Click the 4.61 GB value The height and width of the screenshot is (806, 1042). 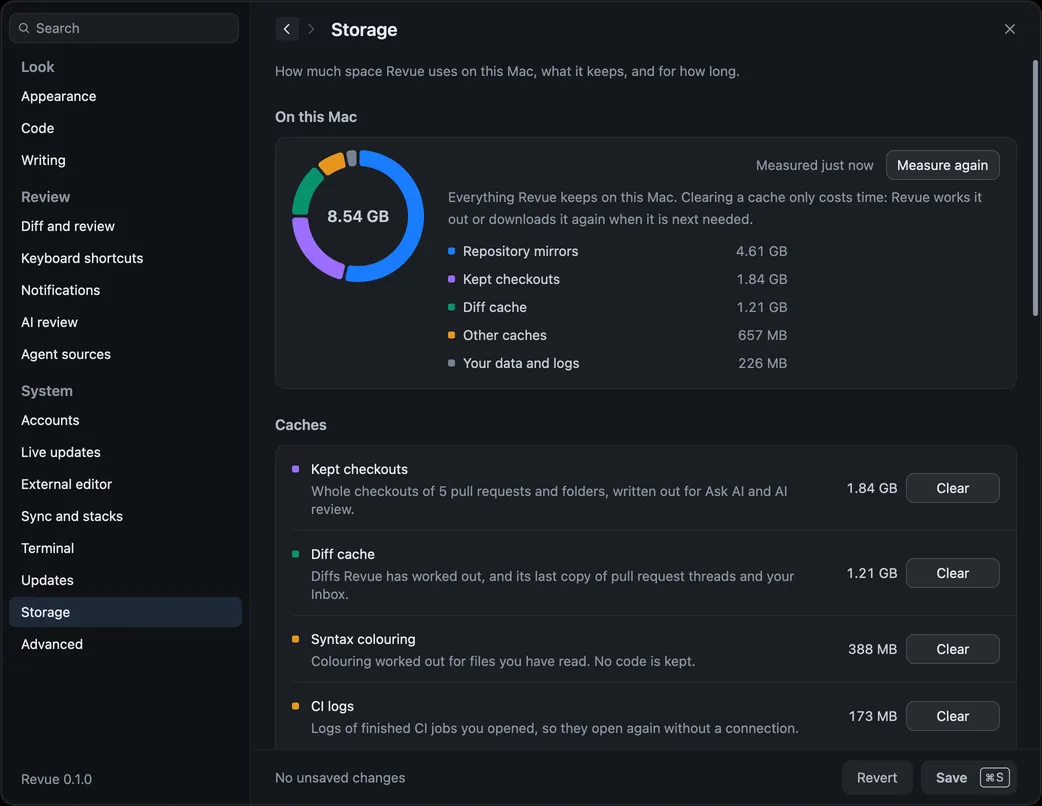(x=761, y=251)
